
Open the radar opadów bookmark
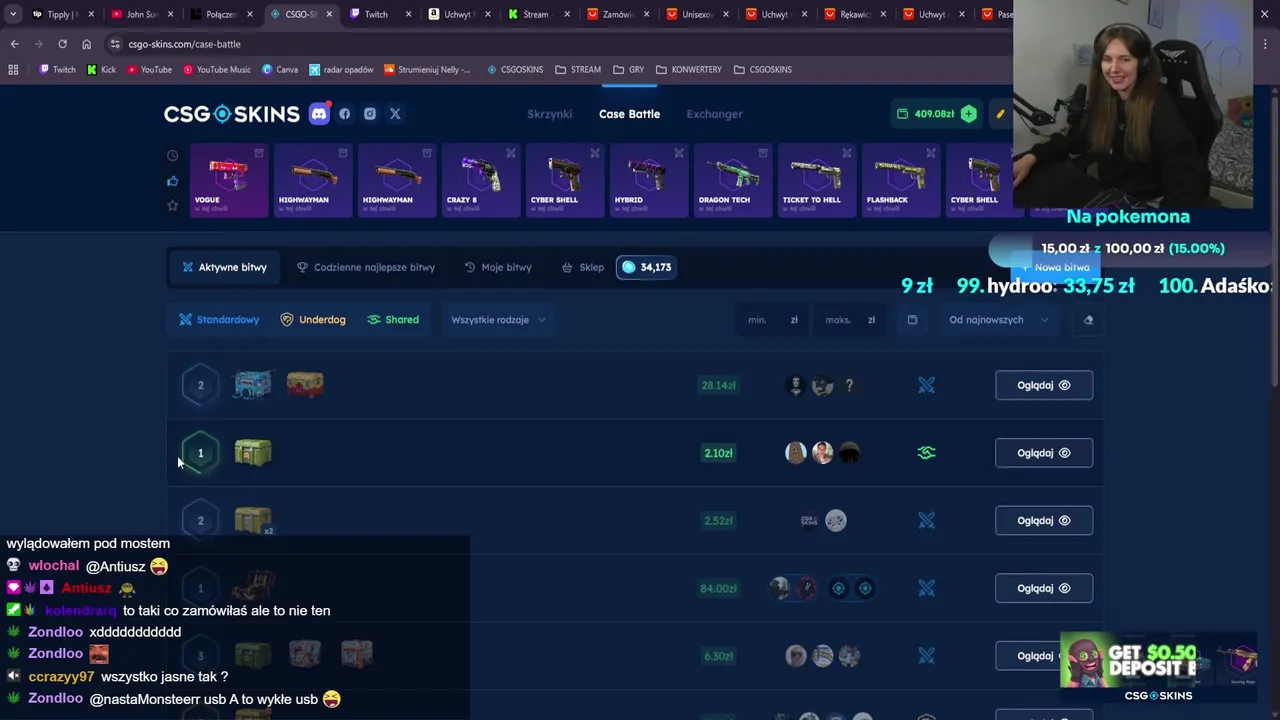[341, 70]
